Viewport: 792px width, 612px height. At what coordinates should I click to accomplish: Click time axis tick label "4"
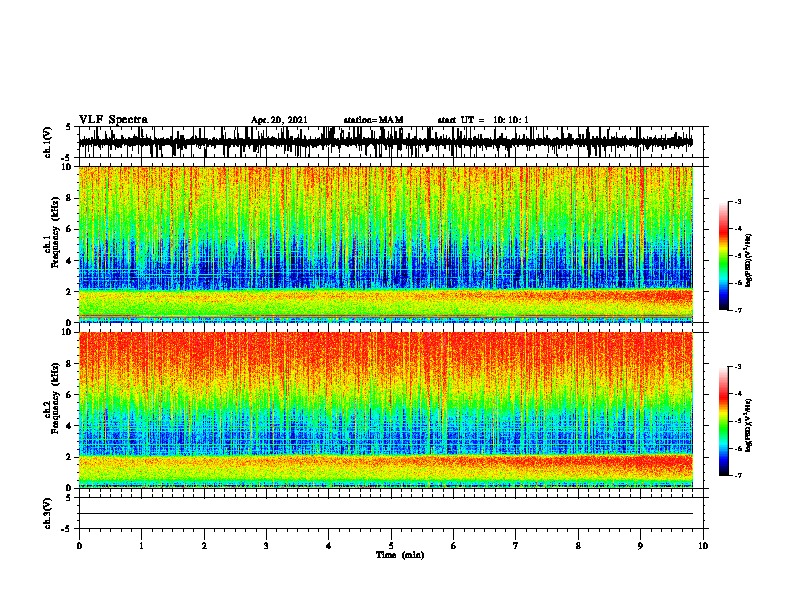(x=328, y=546)
